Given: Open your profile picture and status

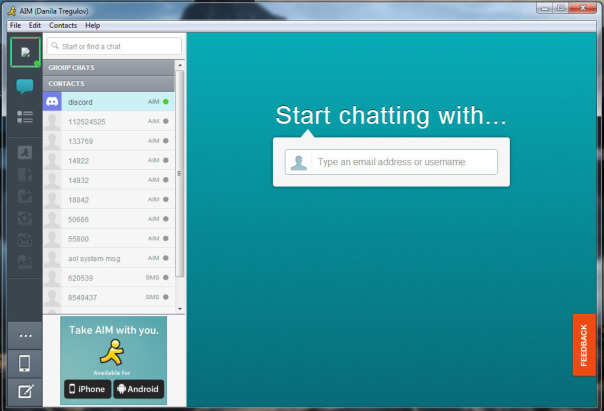Looking at the screenshot, I should click(25, 52).
